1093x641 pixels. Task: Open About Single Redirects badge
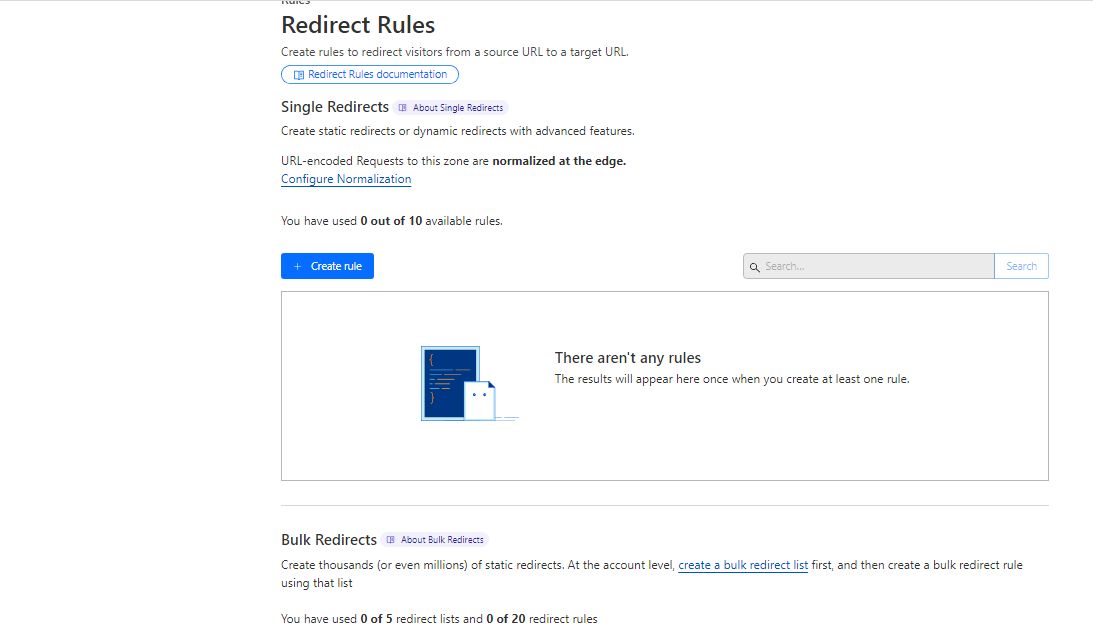click(x=450, y=108)
